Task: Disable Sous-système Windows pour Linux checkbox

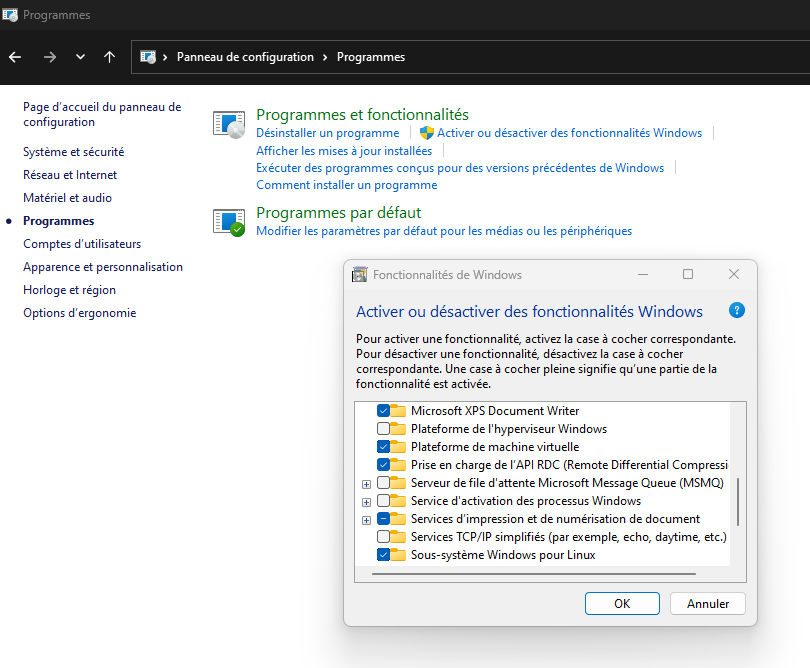Action: point(383,555)
